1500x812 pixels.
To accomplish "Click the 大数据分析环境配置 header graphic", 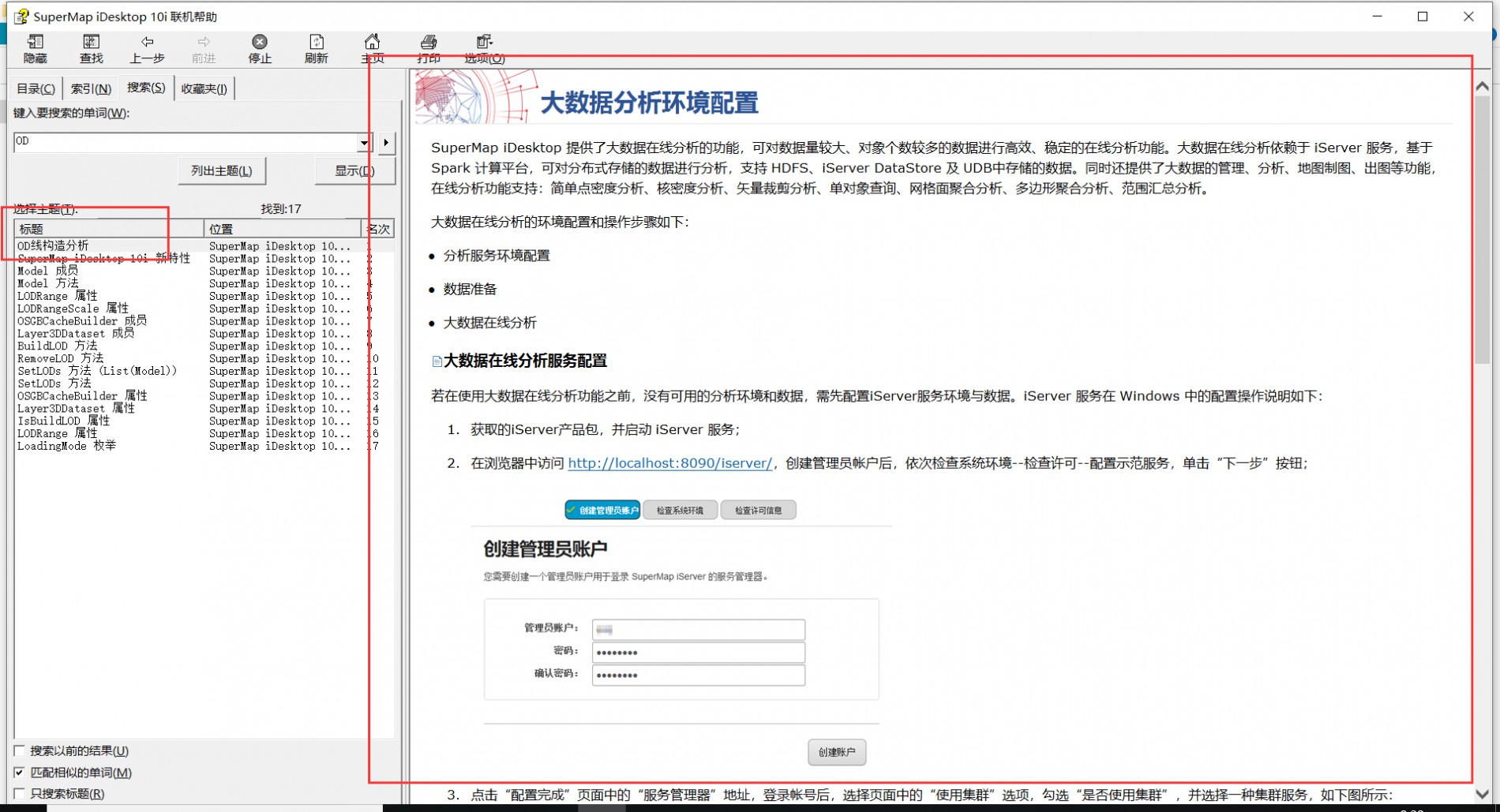I will click(x=477, y=96).
